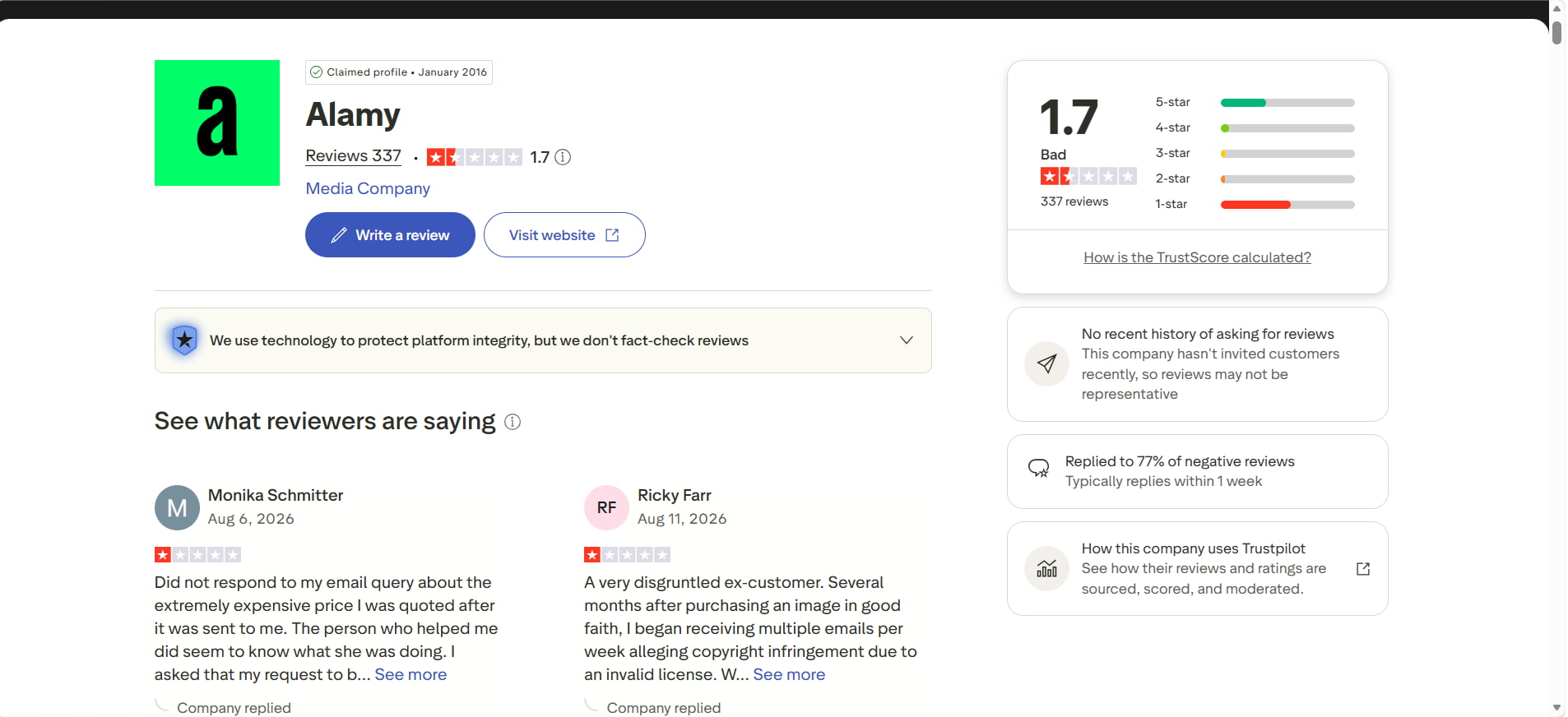Open How this company uses Trustpilot

pos(1197,568)
